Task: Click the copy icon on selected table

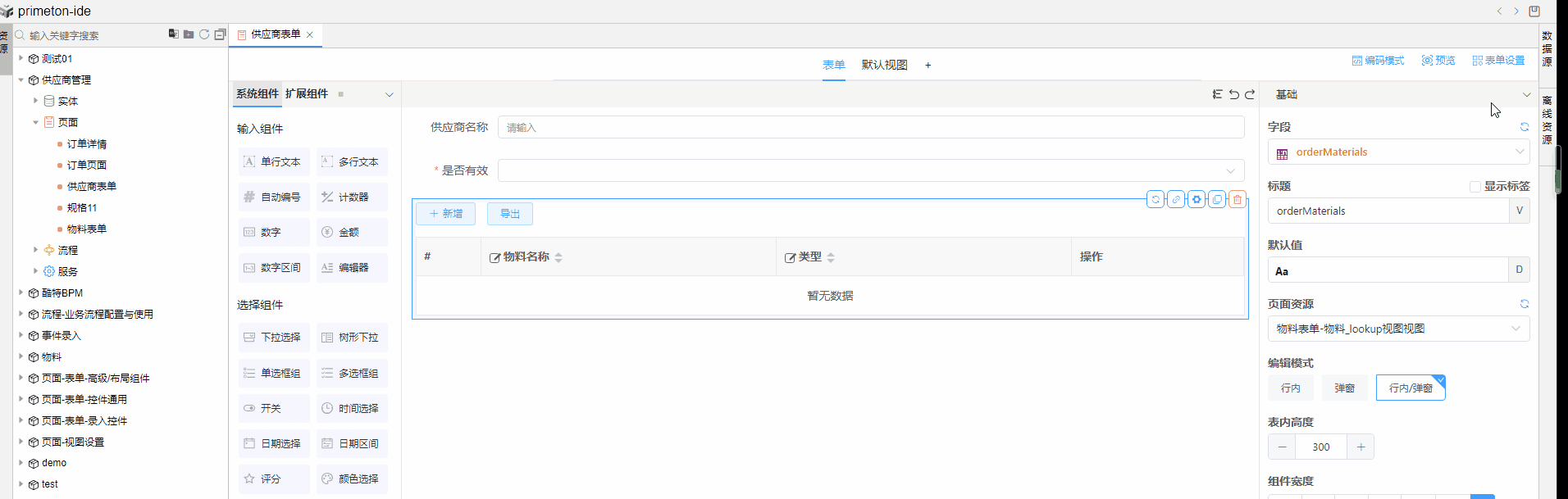Action: point(1217,199)
